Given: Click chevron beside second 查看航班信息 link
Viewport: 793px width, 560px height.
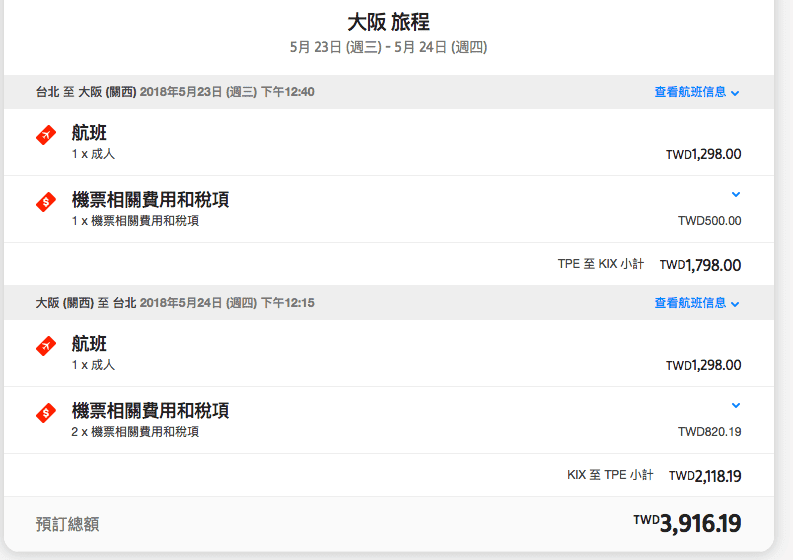Looking at the screenshot, I should point(735,304).
